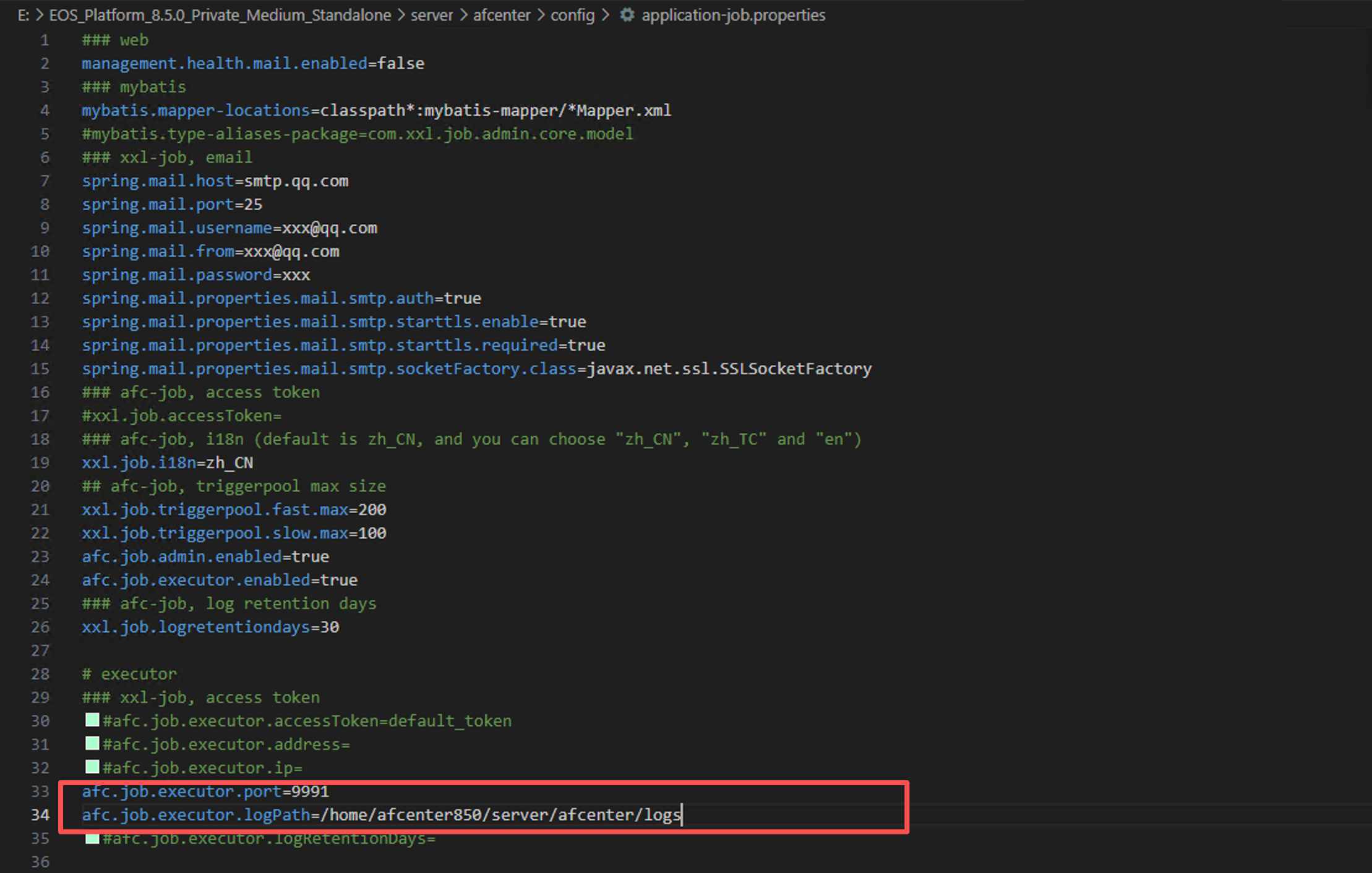Click green color swatch on line 30
Image resolution: width=1372 pixels, height=873 pixels.
[x=92, y=720]
